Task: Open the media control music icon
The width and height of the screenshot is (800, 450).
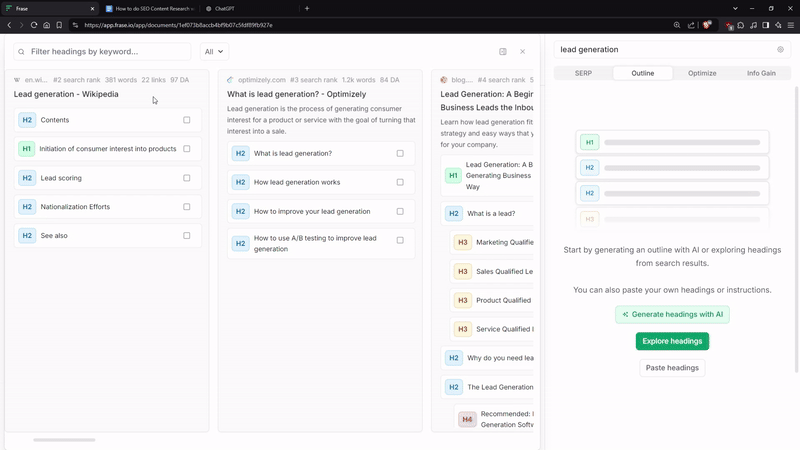Action: point(754,25)
